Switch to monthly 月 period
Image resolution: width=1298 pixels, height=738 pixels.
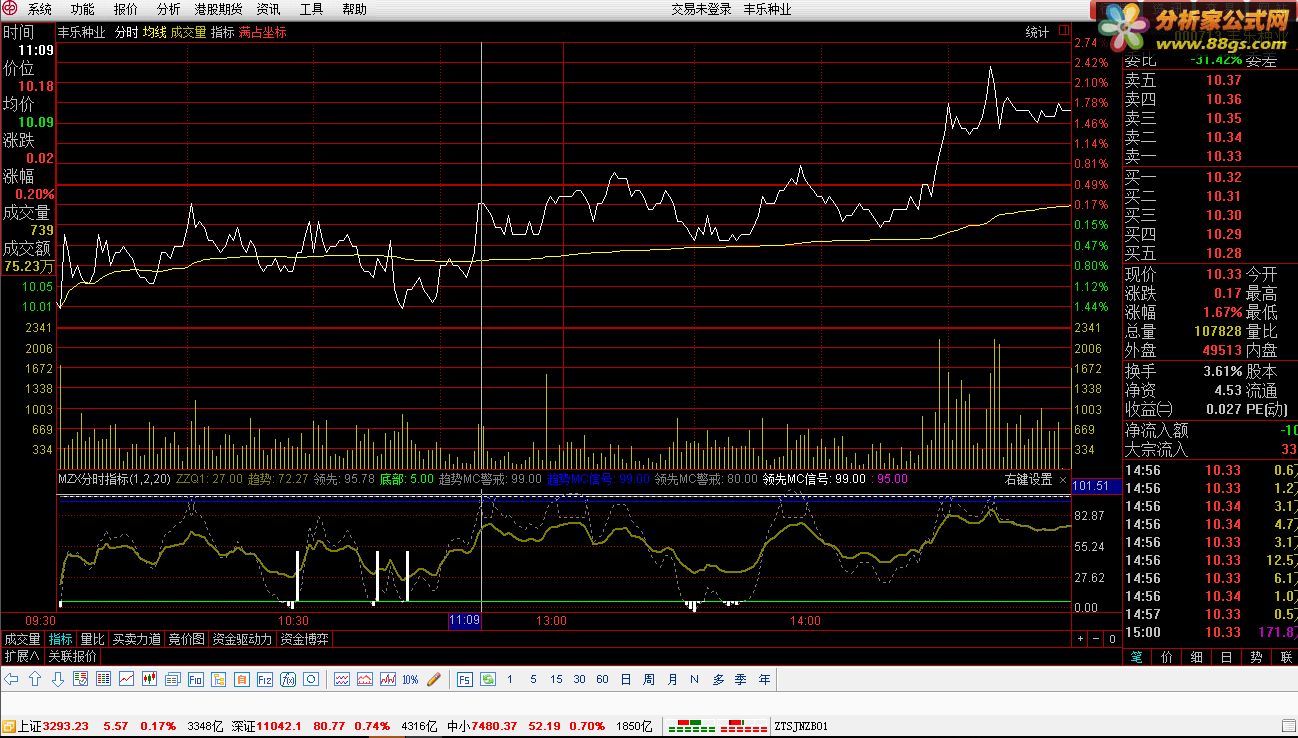tap(672, 679)
